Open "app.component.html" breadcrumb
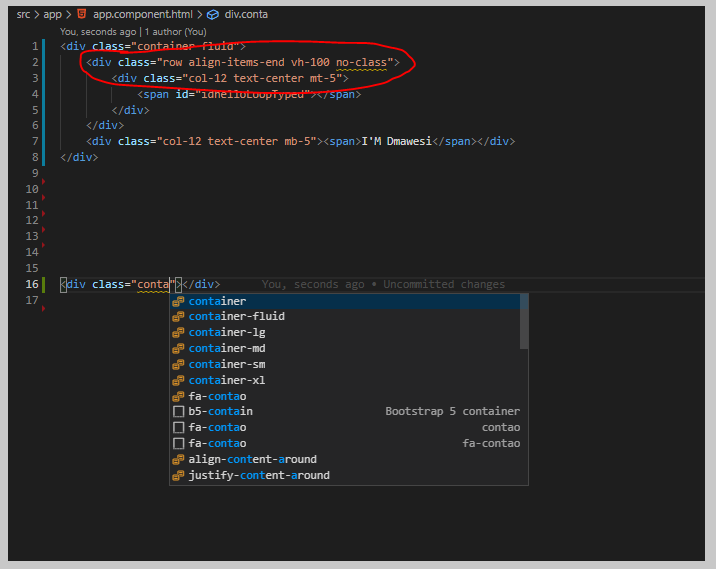716x569 pixels. (x=143, y=15)
